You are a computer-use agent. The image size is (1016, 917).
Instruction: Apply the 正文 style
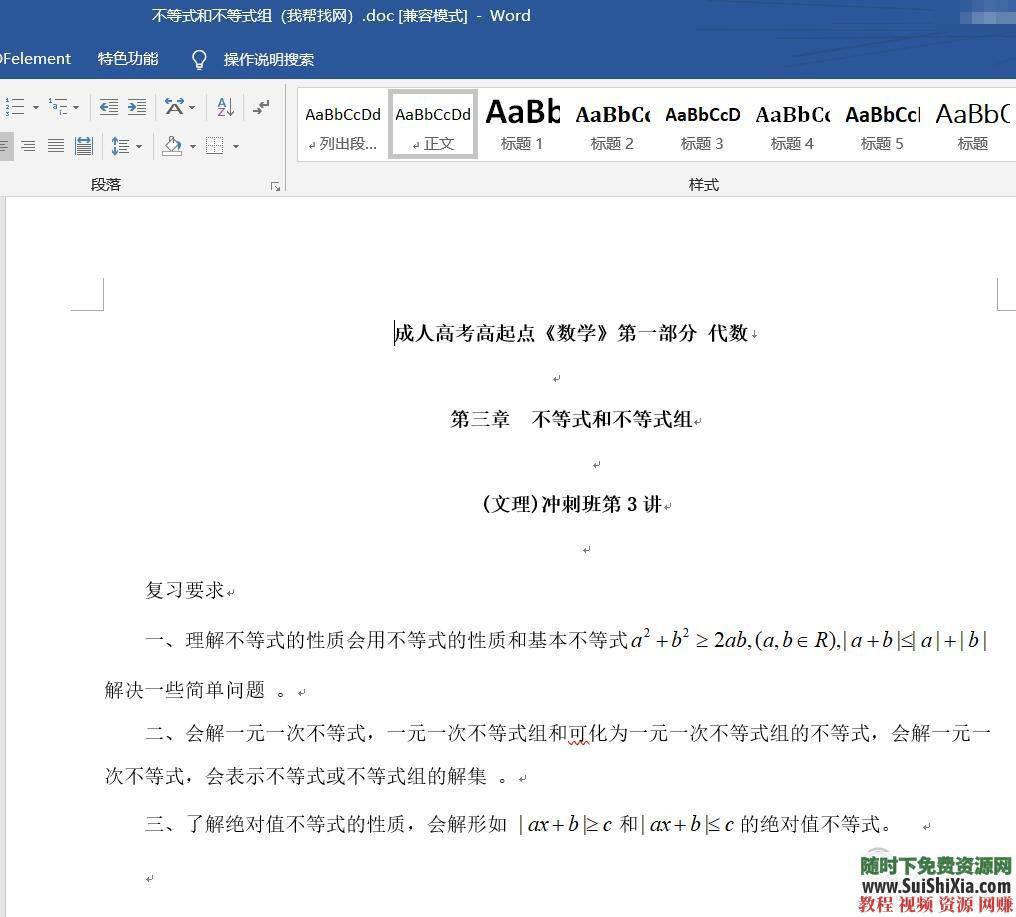tap(432, 124)
